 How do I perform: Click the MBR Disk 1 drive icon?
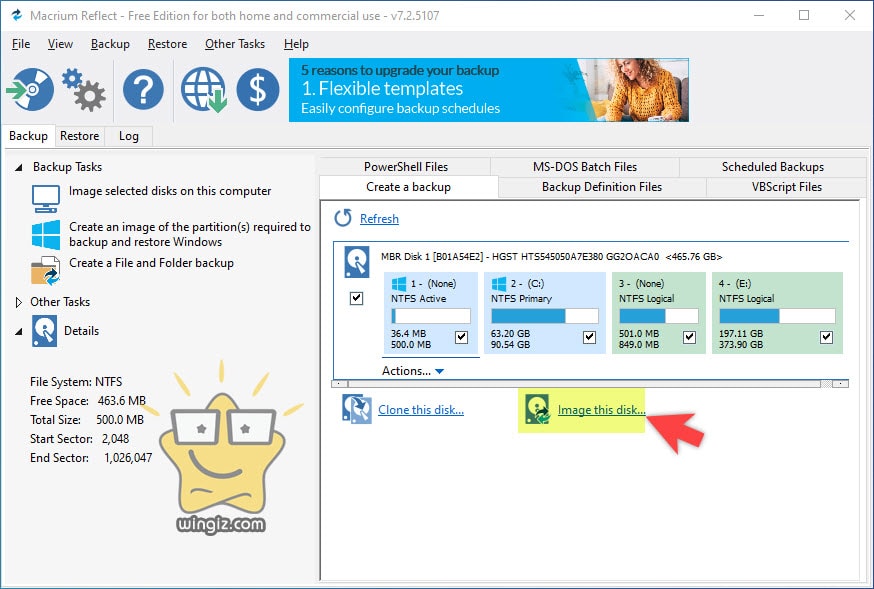[x=357, y=262]
